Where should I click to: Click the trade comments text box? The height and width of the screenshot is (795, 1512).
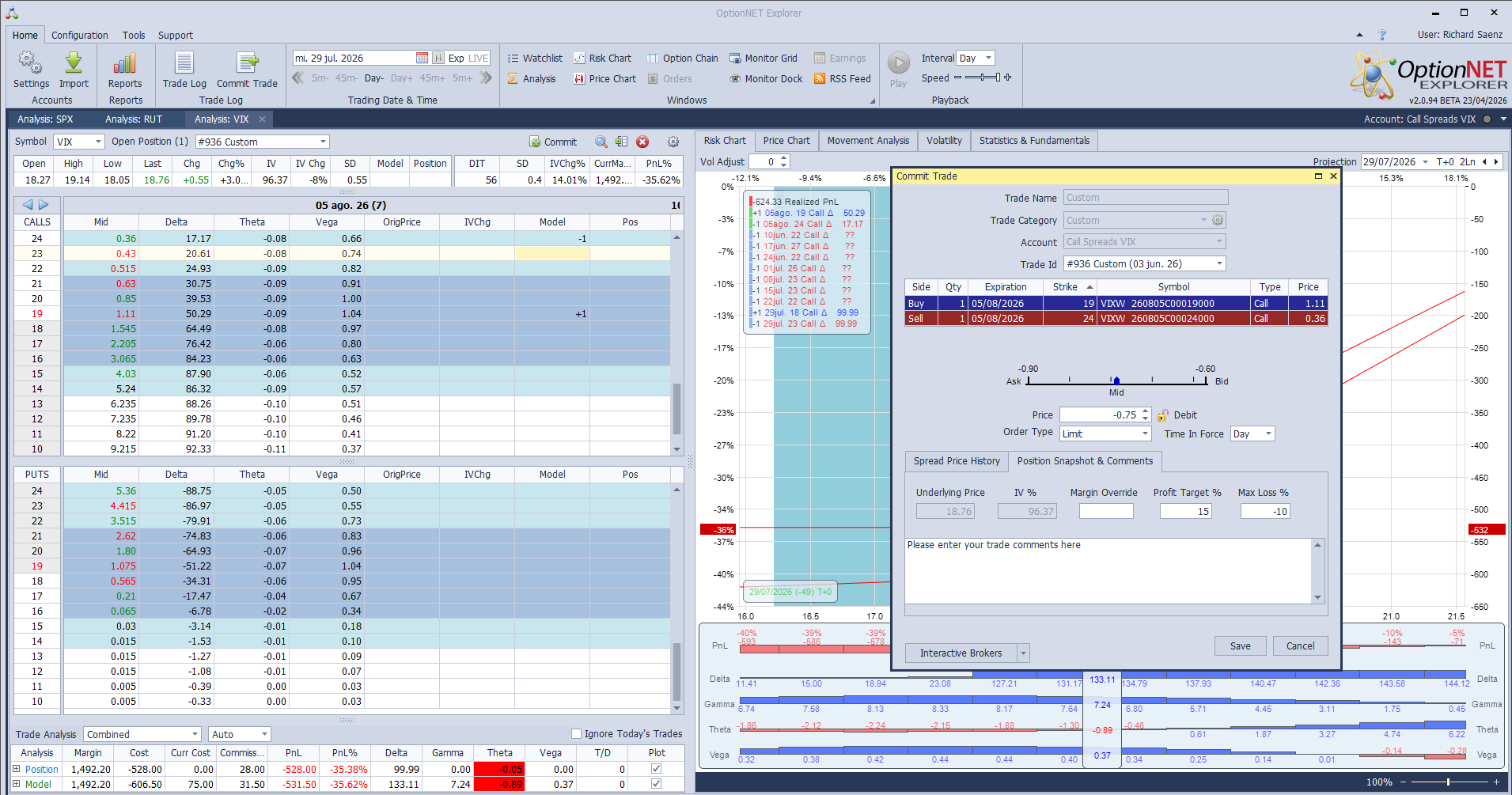1108,570
